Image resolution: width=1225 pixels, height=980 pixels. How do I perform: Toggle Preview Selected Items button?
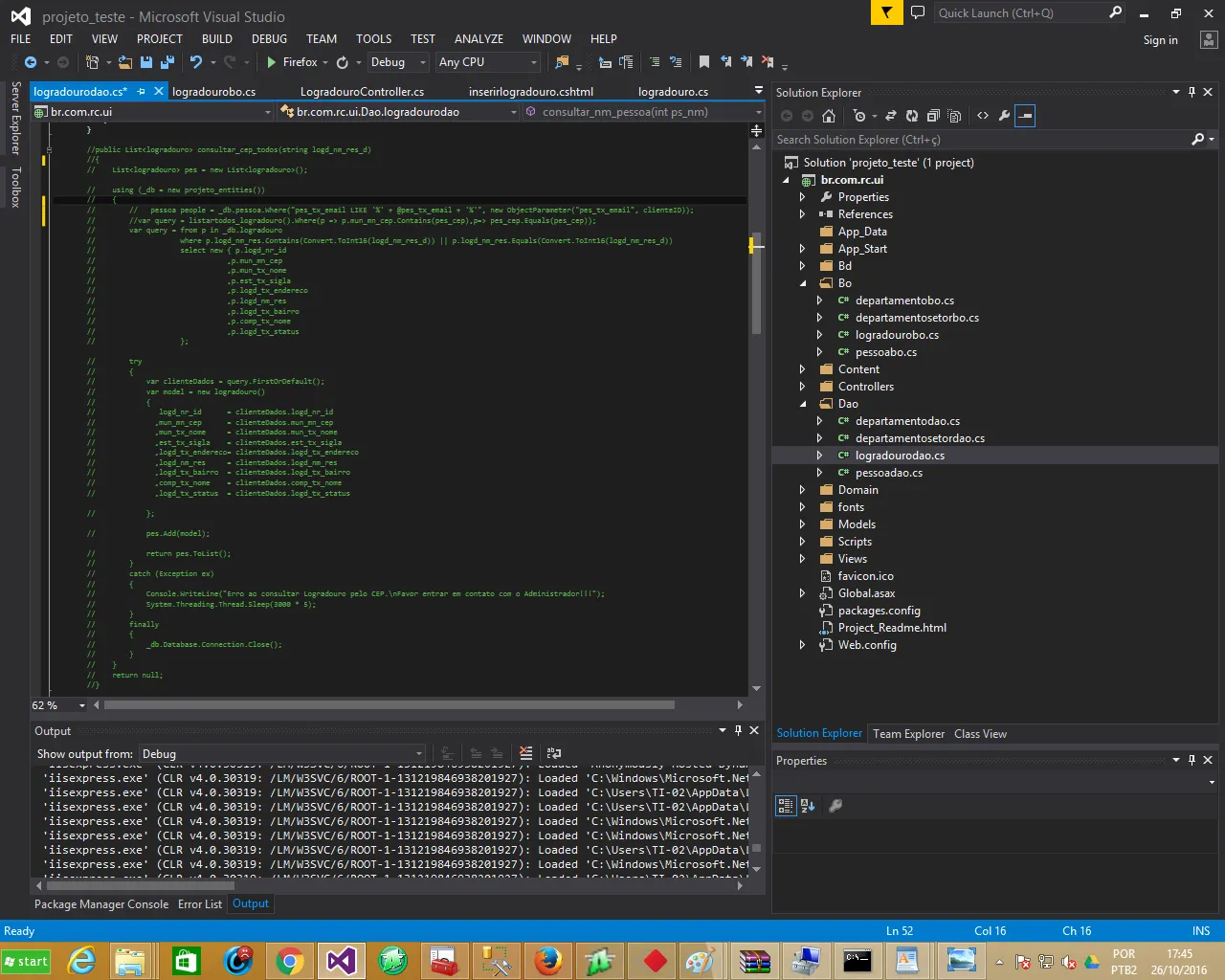(x=1025, y=116)
